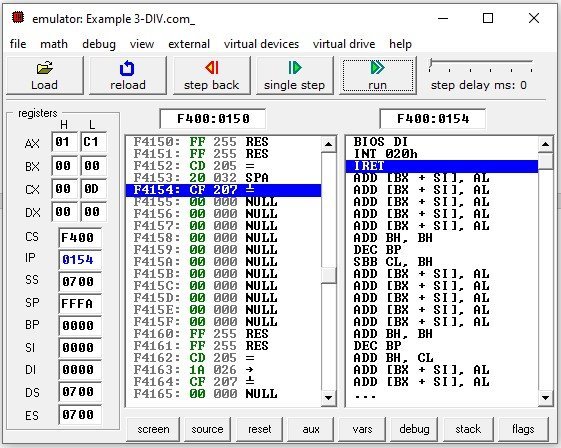Click the emulator chip icon in title bar
561x448 pixels.
coord(18,18)
